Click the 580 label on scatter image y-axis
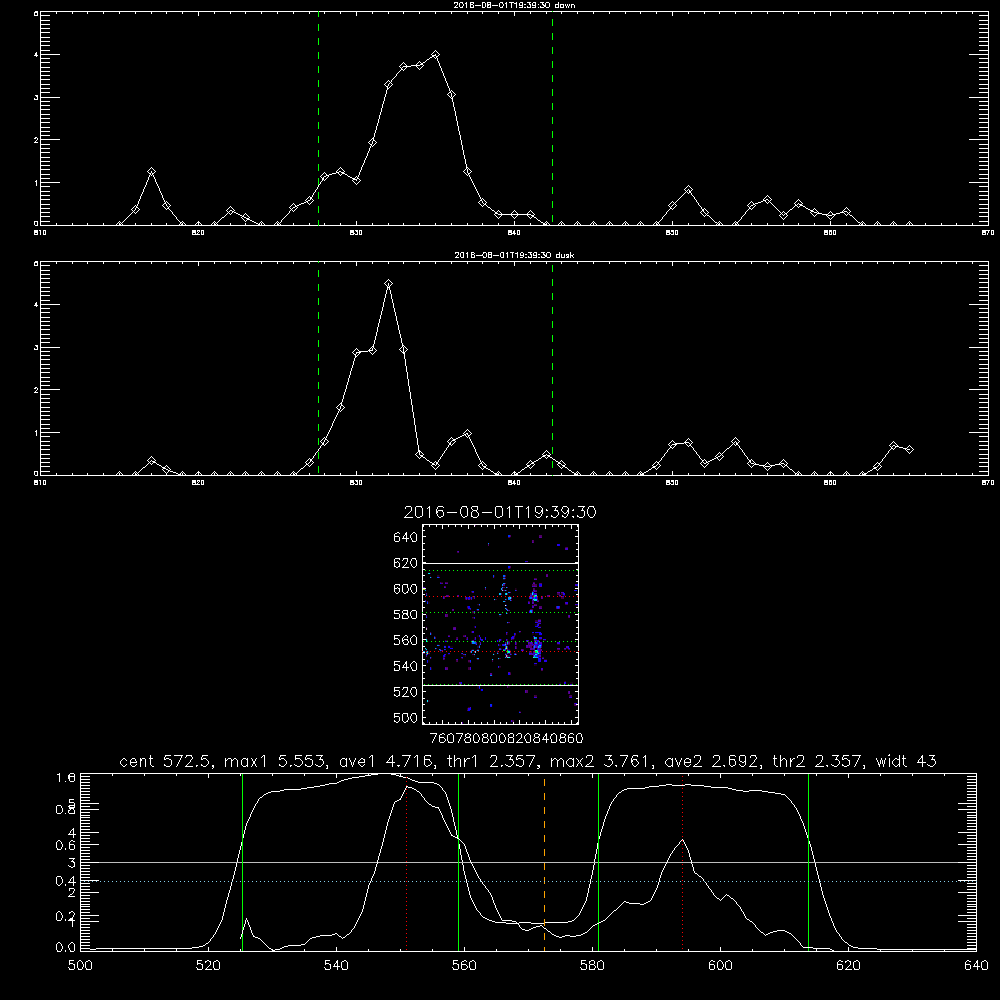Screen dimensions: 1000x1000 tap(406, 615)
